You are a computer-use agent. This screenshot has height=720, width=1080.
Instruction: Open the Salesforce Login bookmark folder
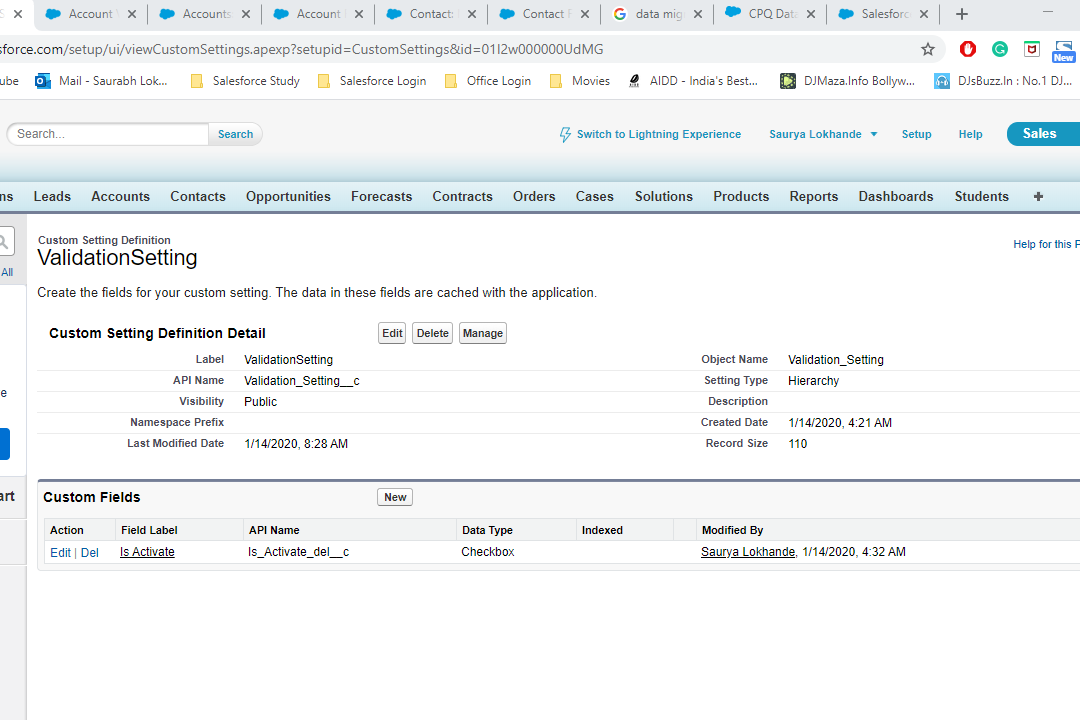click(372, 81)
